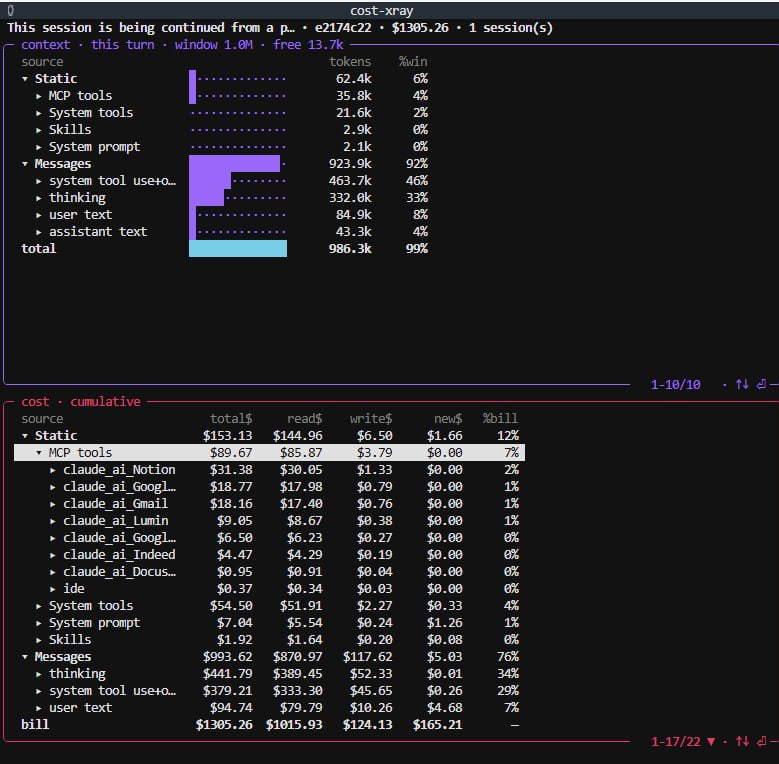The height and width of the screenshot is (764, 779).
Task: Expand assistant text row in context panel
Action: point(39,232)
